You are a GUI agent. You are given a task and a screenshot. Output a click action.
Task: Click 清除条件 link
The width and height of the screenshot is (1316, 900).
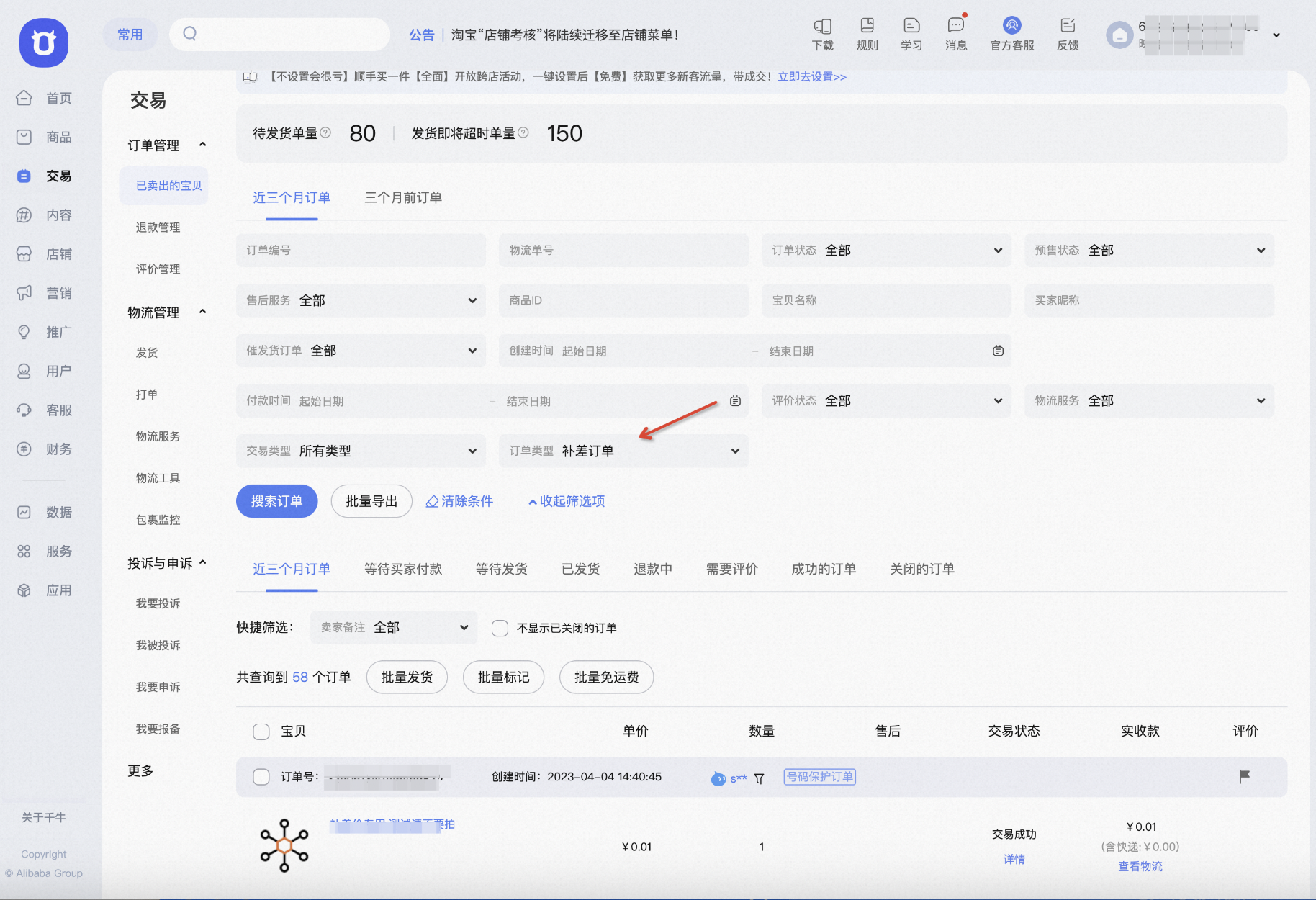pyautogui.click(x=459, y=501)
